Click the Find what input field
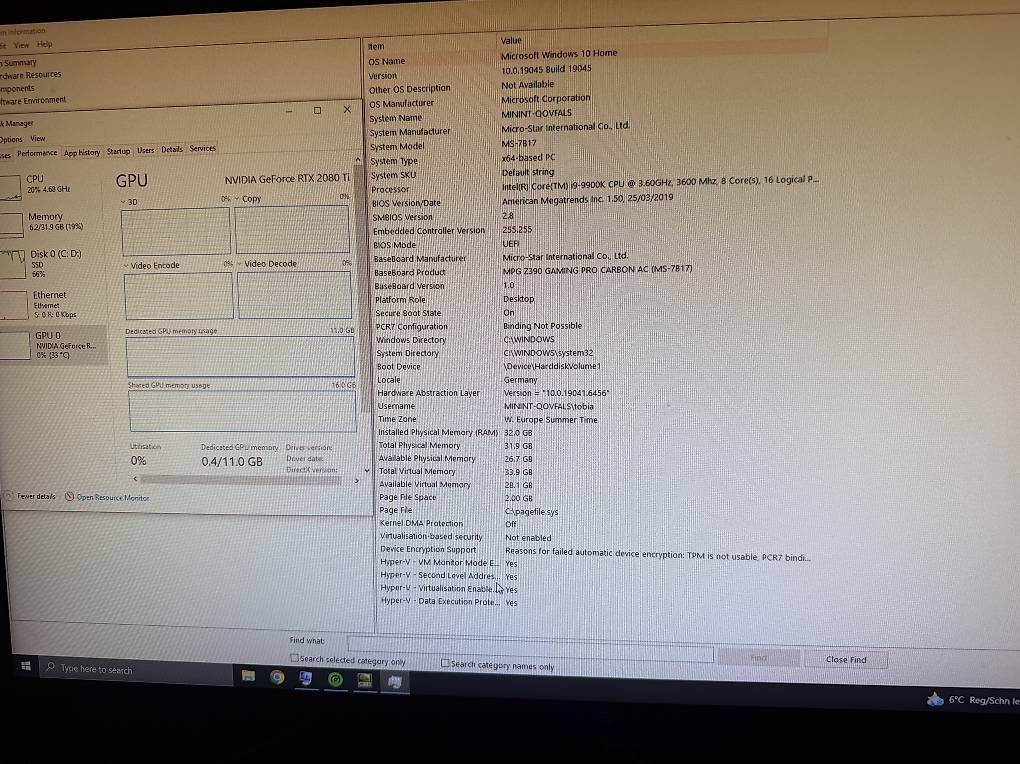Image resolution: width=1020 pixels, height=764 pixels. coord(530,651)
